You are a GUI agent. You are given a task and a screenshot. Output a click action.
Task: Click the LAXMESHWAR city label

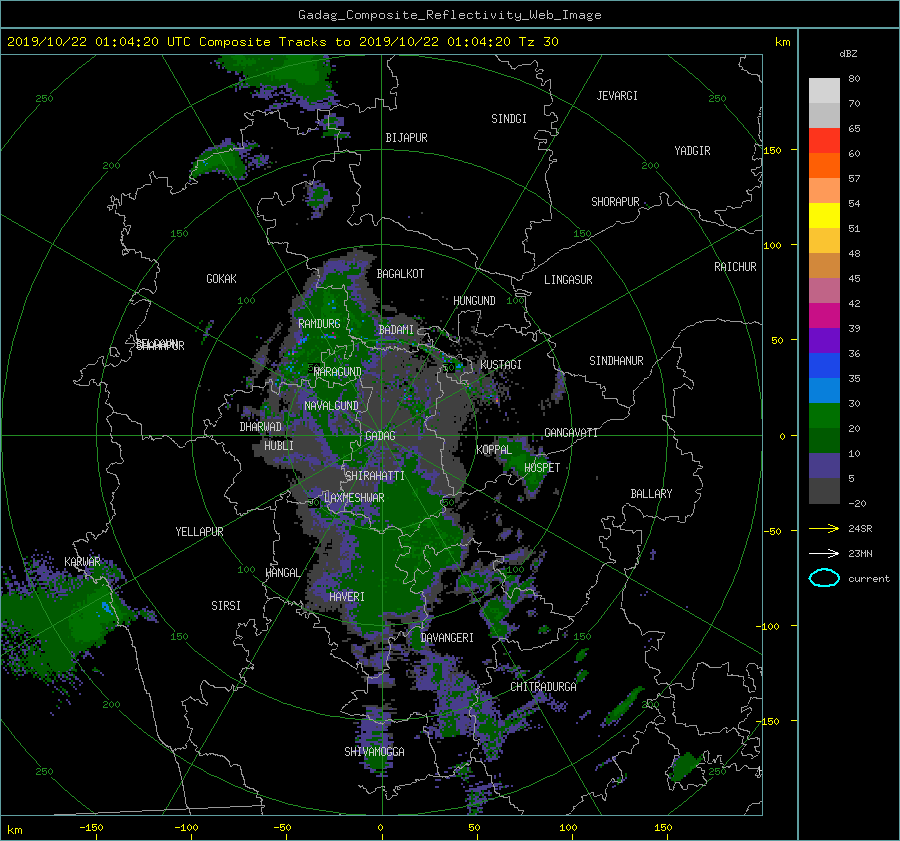[x=354, y=498]
